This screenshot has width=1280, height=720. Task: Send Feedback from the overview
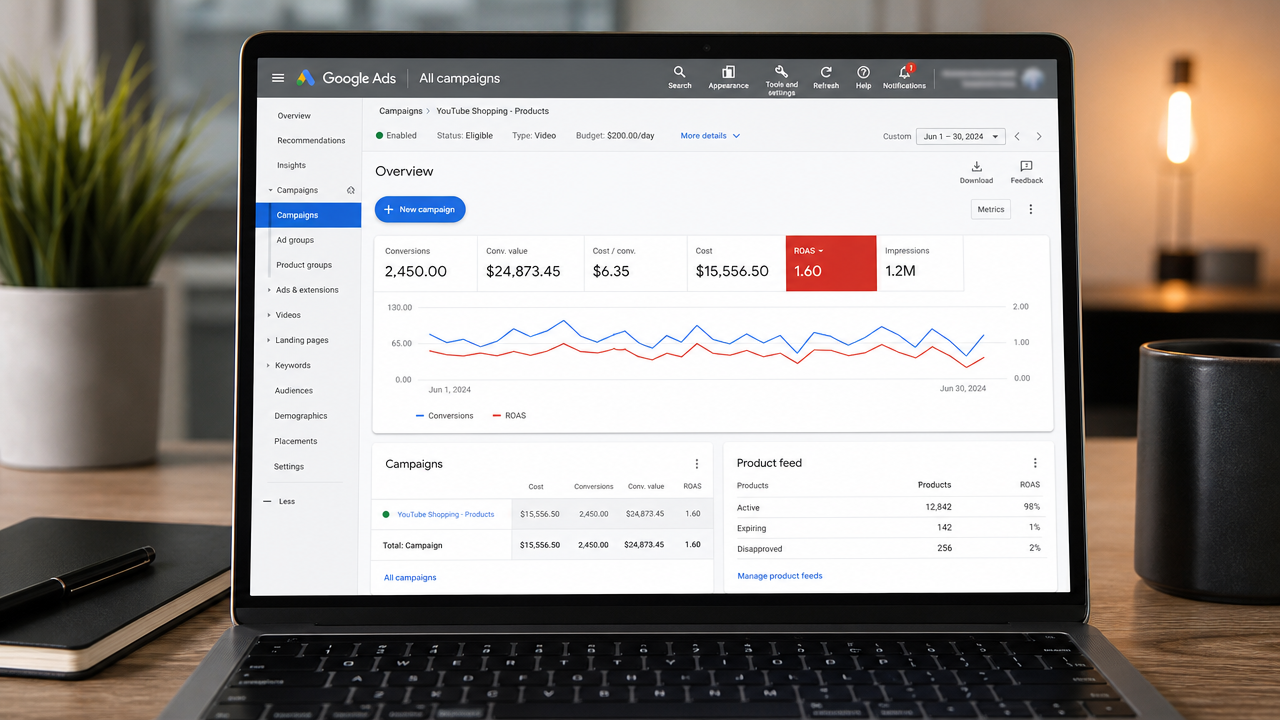click(x=1027, y=172)
